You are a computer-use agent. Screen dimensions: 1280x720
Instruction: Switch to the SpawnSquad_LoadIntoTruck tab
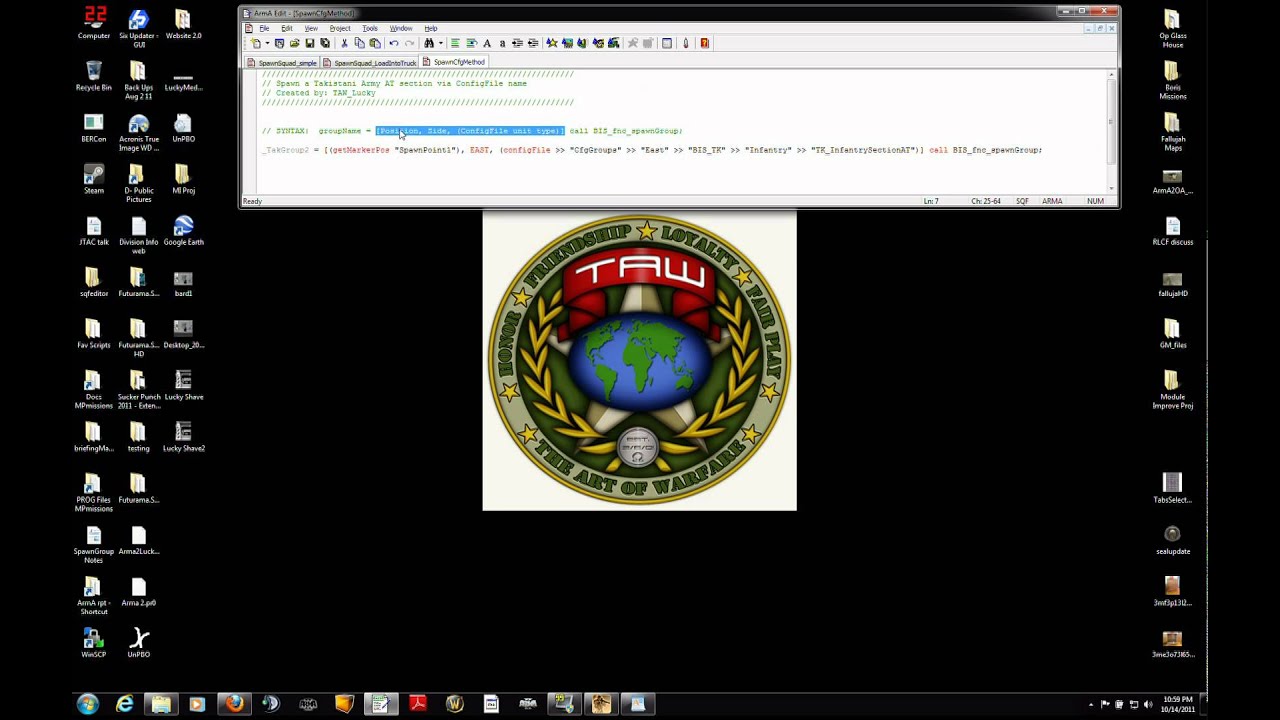pyautogui.click(x=369, y=63)
